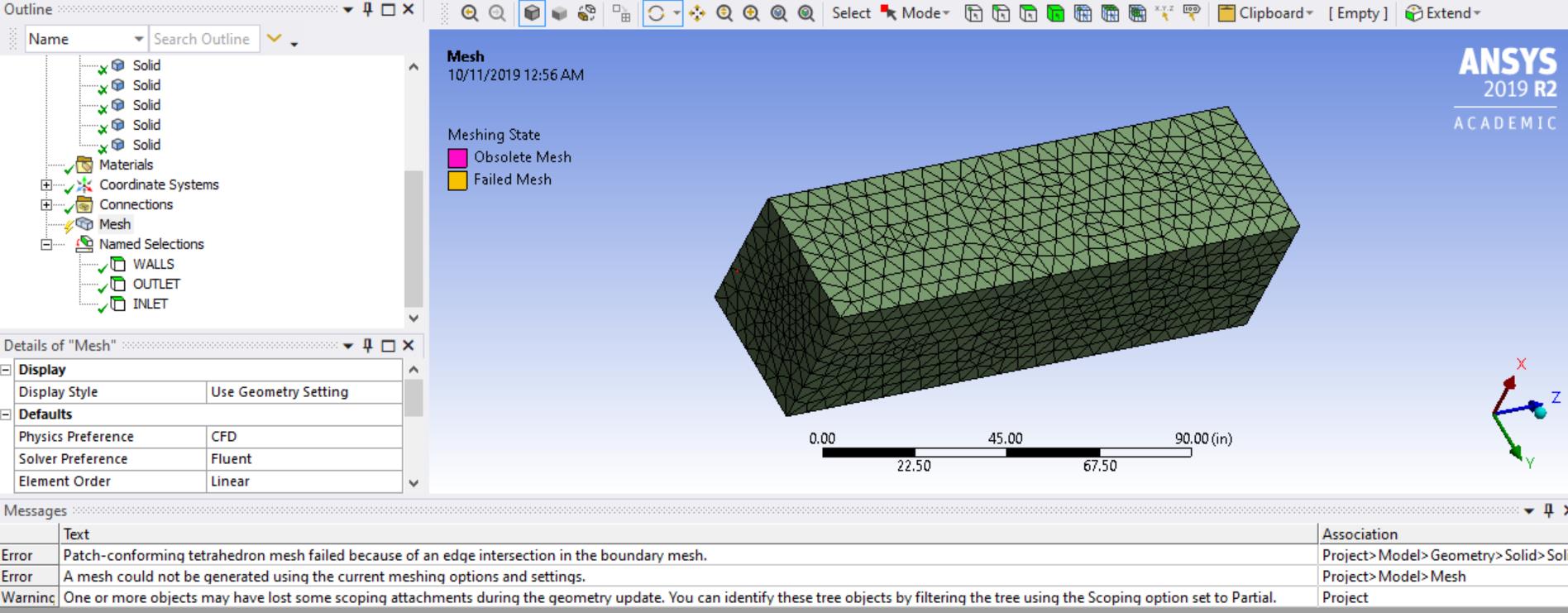This screenshot has height=613, width=1568.
Task: Enable the Face selection filter icon
Action: tap(1028, 13)
